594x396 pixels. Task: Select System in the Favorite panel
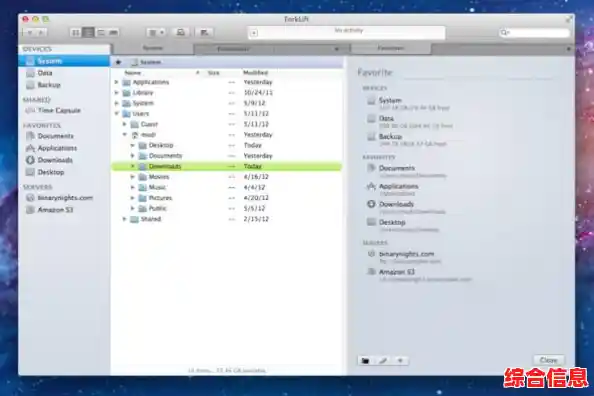point(408,103)
